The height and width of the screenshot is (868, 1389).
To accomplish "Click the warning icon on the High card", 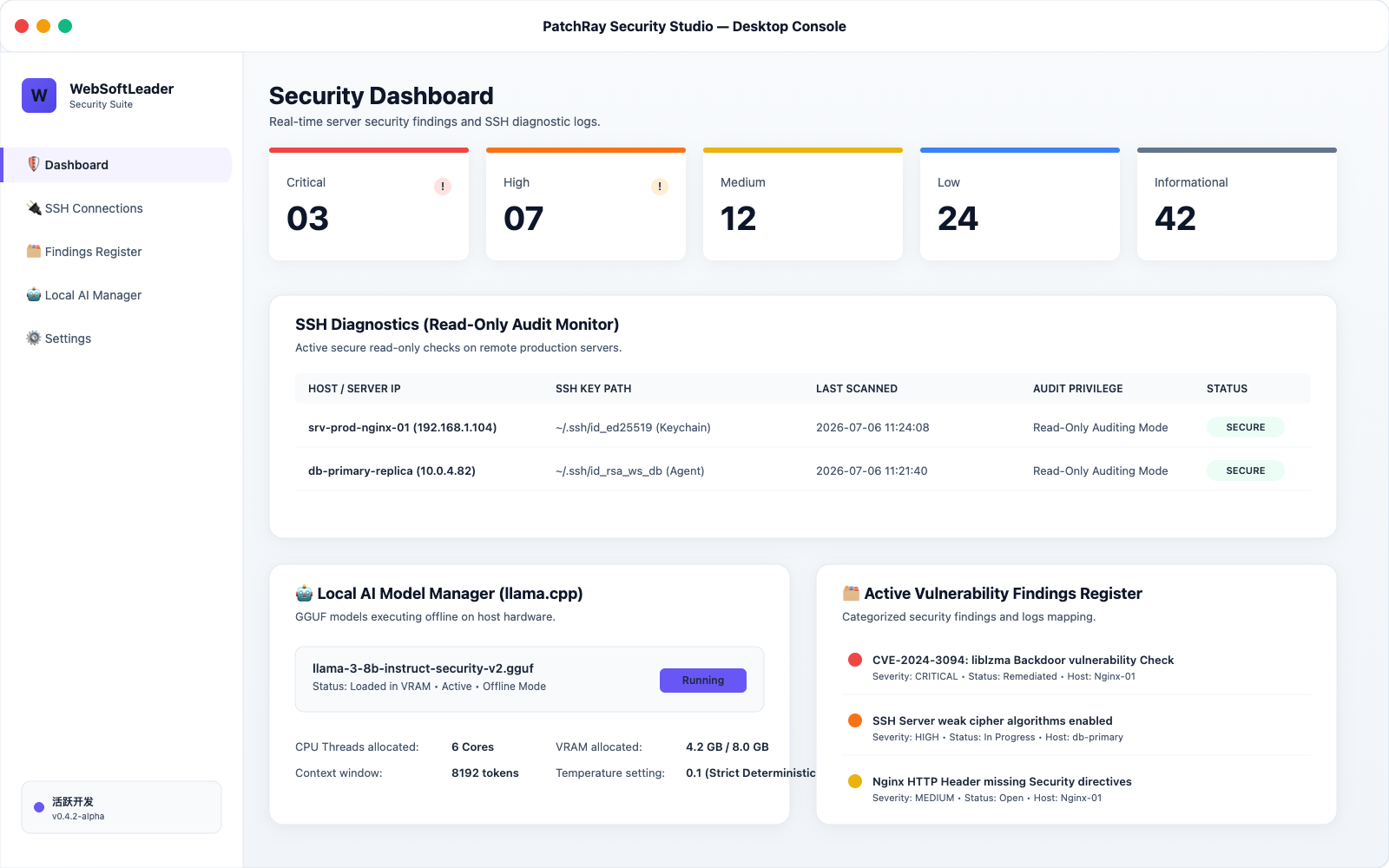I will click(660, 187).
